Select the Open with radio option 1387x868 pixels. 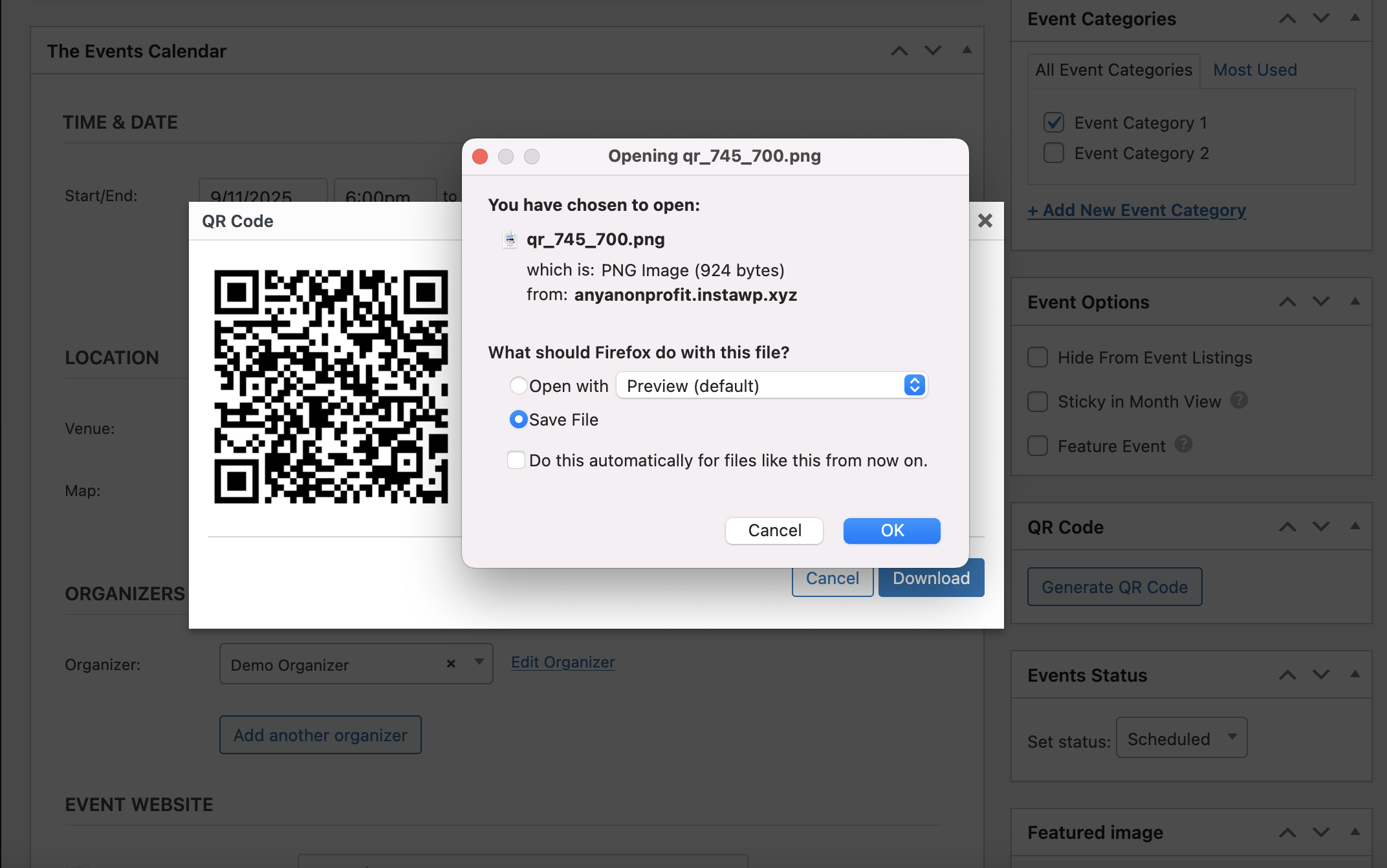coord(518,385)
